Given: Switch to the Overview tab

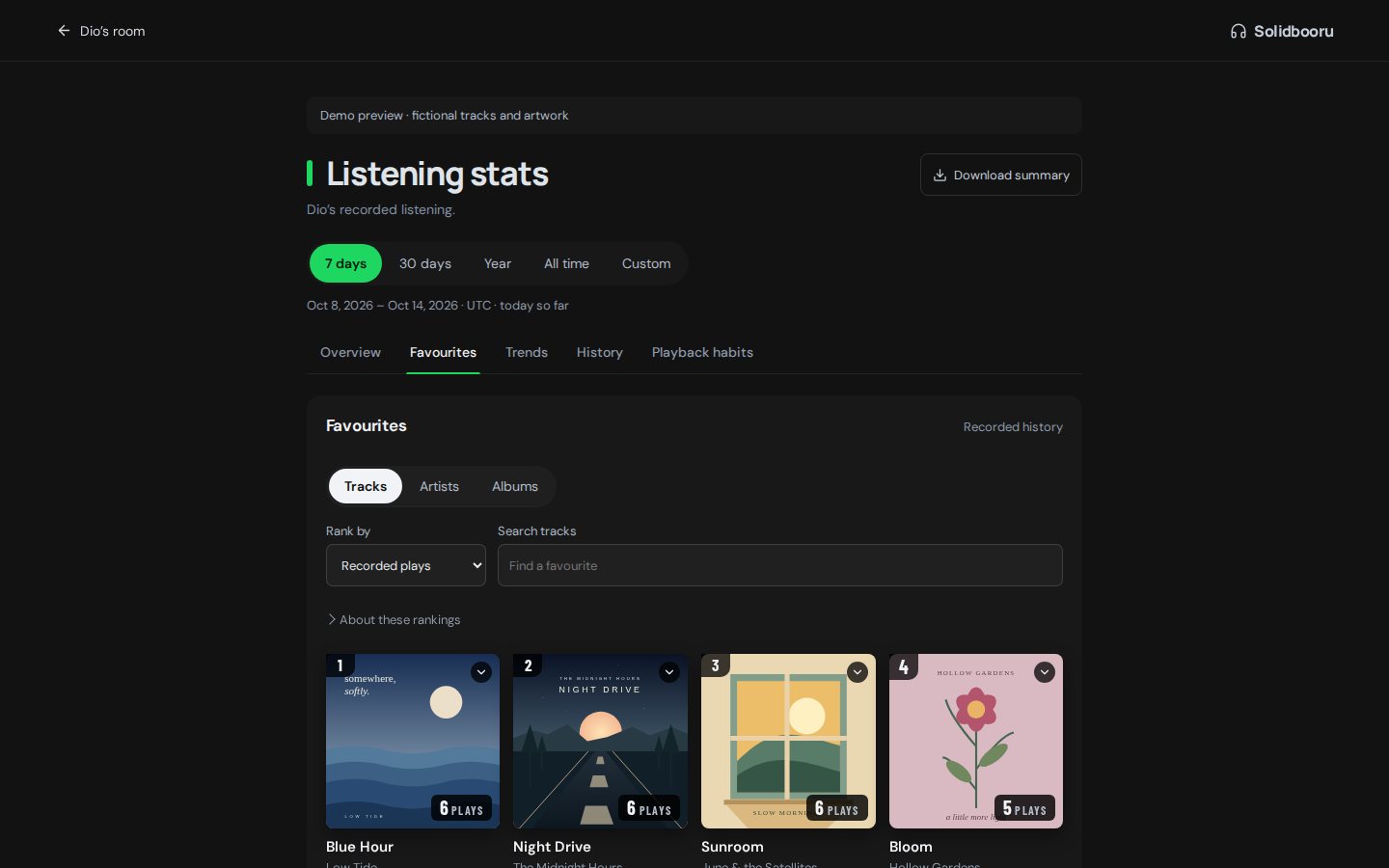Looking at the screenshot, I should [350, 353].
